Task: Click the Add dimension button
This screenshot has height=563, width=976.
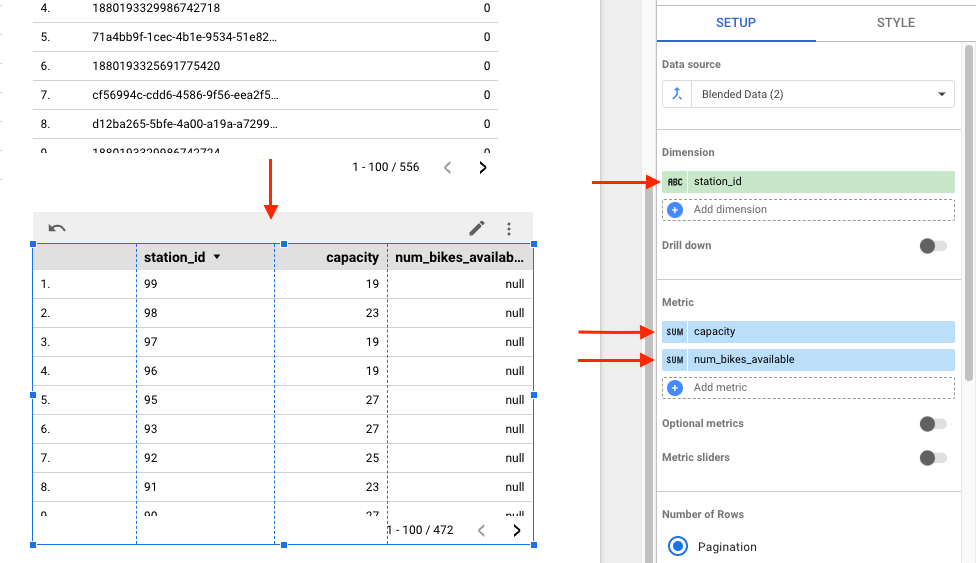Action: (x=808, y=210)
